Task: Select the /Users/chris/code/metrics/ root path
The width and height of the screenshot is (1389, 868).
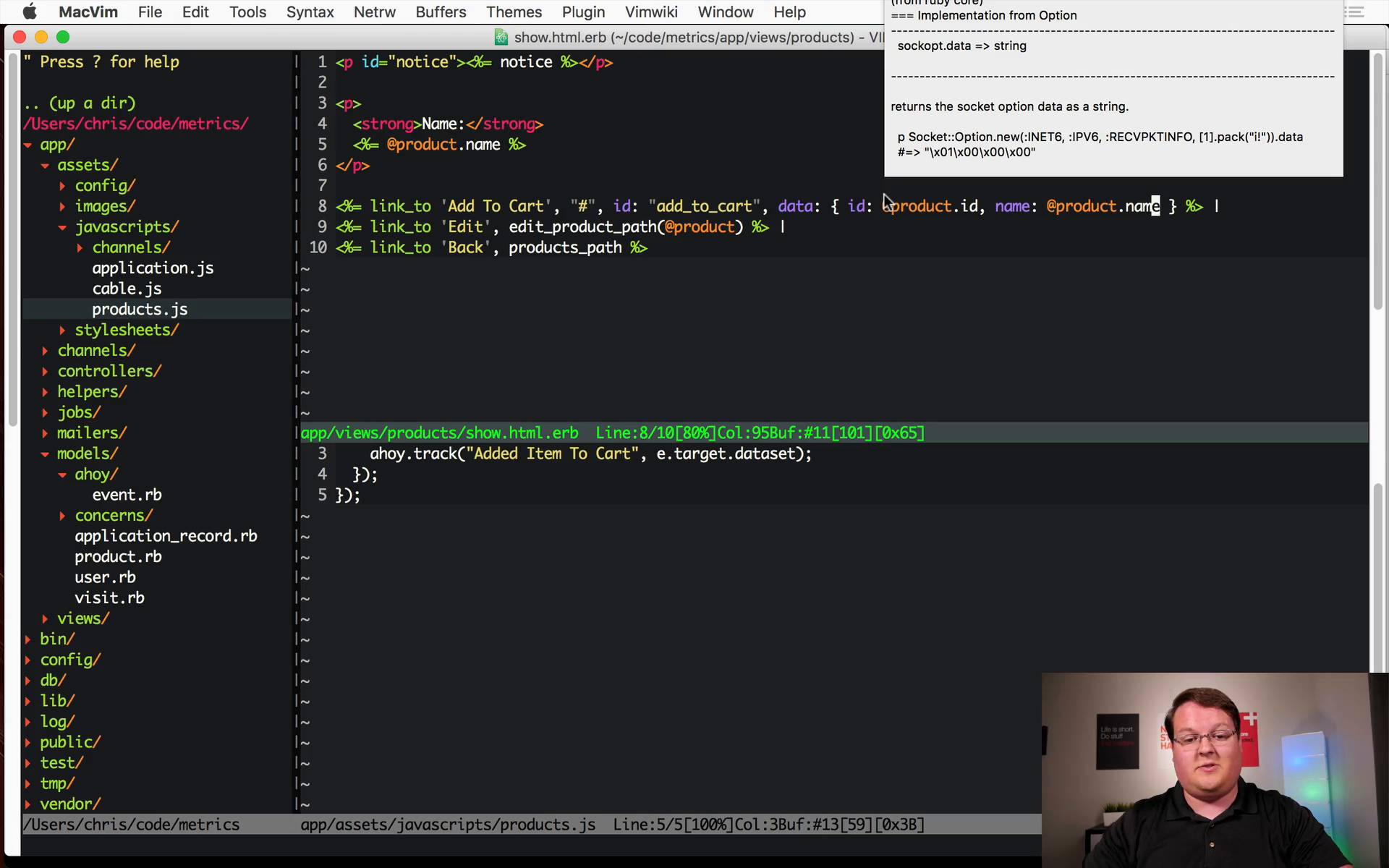Action: pos(136,124)
